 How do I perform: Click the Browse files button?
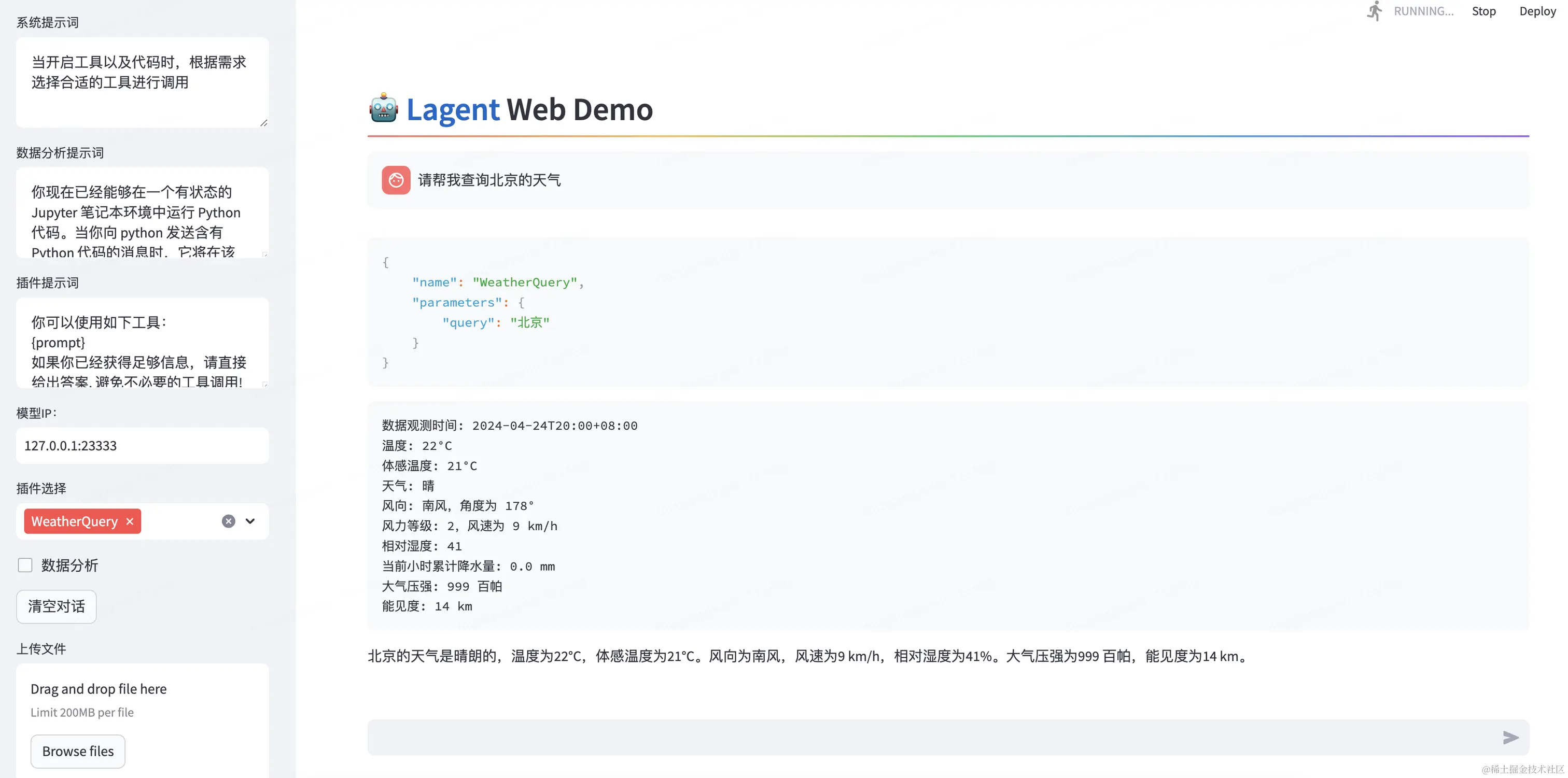point(78,751)
